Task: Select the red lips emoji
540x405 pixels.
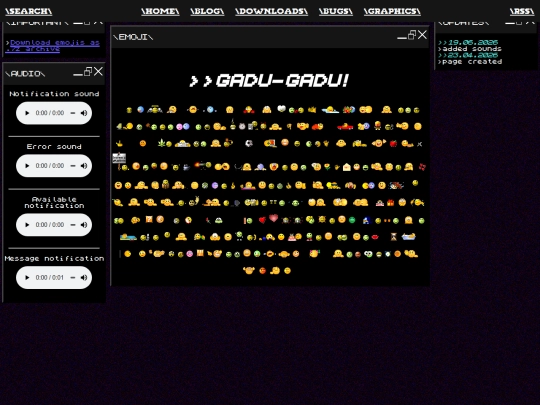Action: pos(375,237)
